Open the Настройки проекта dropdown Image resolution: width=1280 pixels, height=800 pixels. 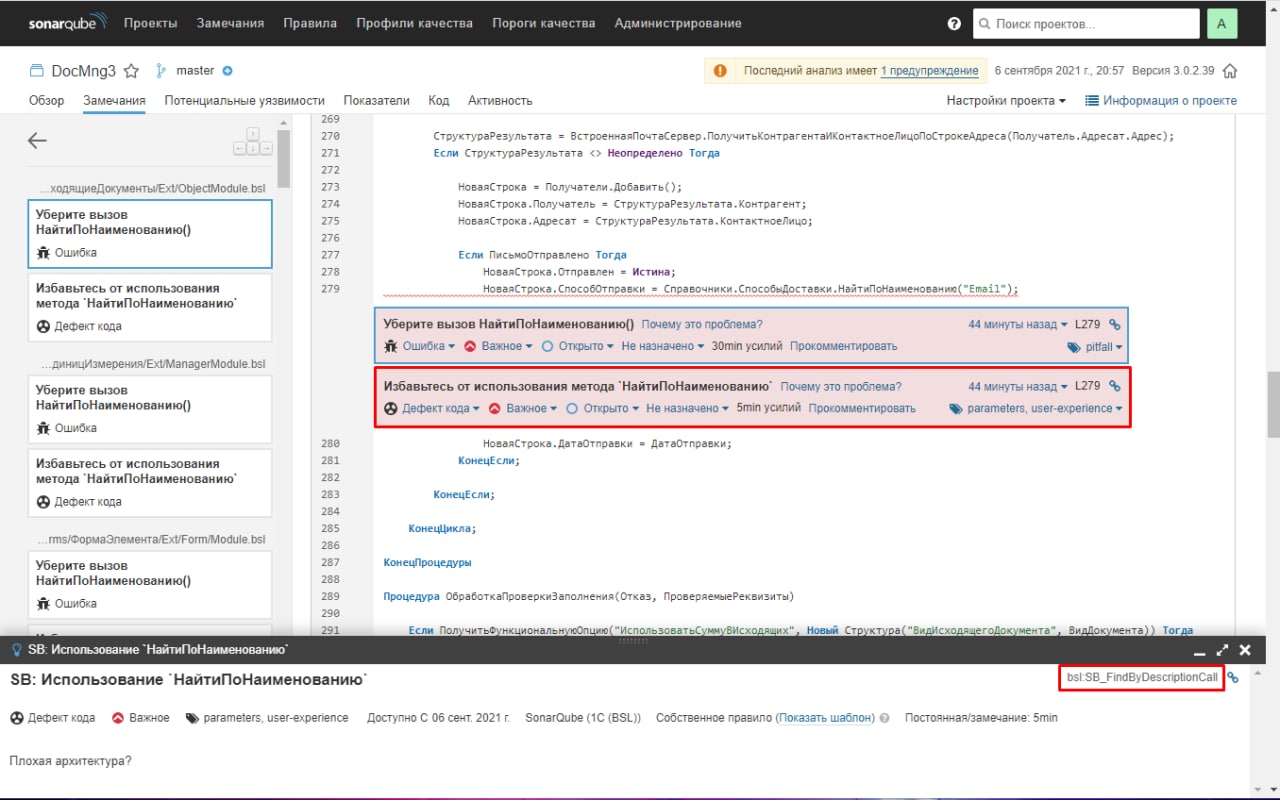pos(1006,100)
